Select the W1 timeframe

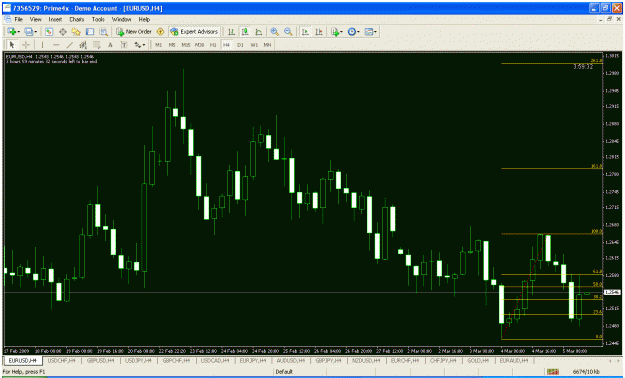tap(254, 45)
